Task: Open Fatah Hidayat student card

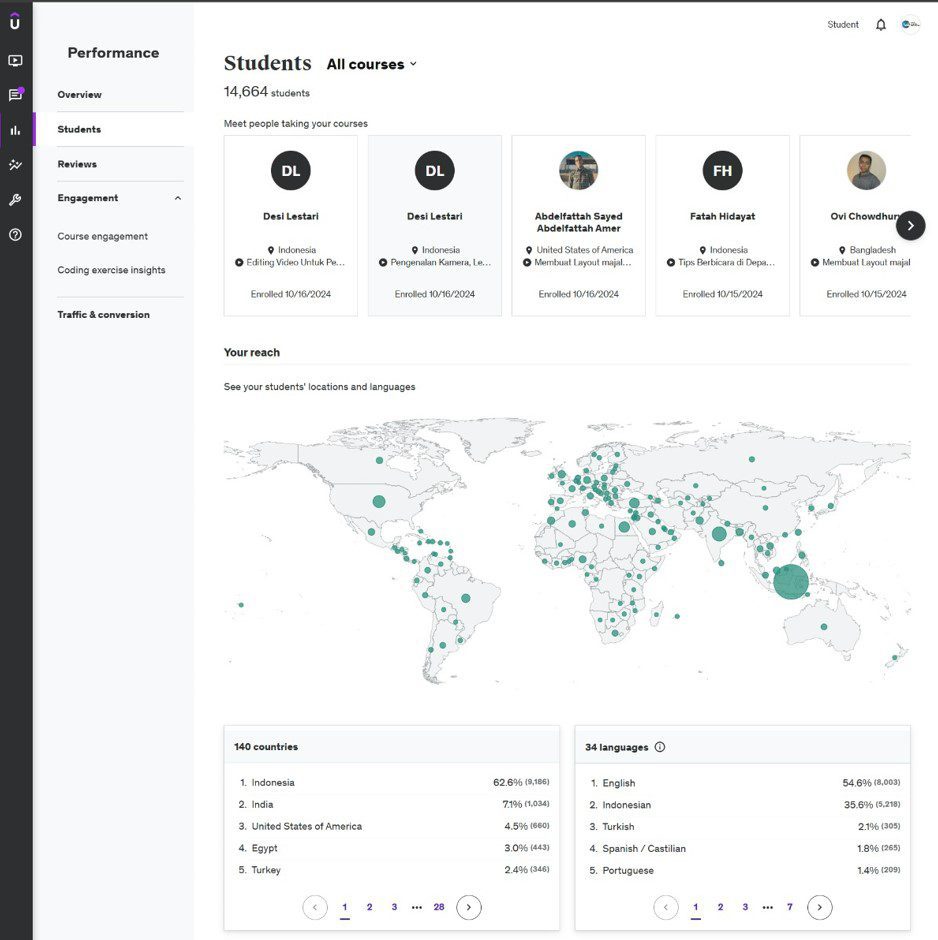Action: pos(722,226)
